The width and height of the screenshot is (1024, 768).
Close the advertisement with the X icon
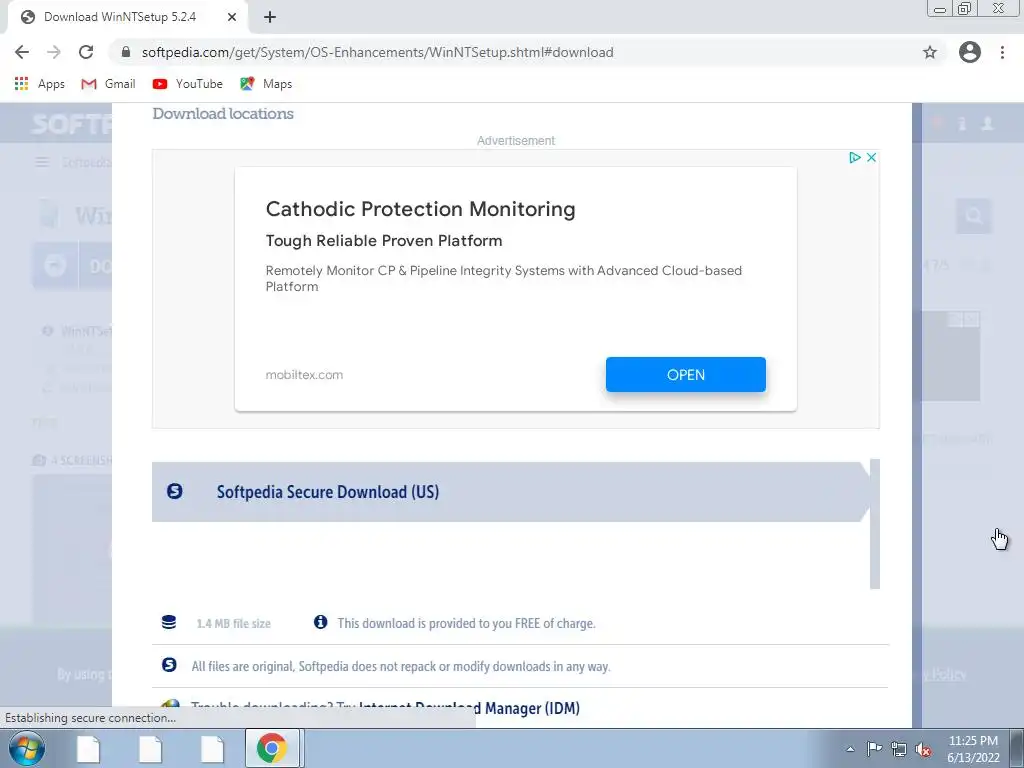pyautogui.click(x=871, y=157)
